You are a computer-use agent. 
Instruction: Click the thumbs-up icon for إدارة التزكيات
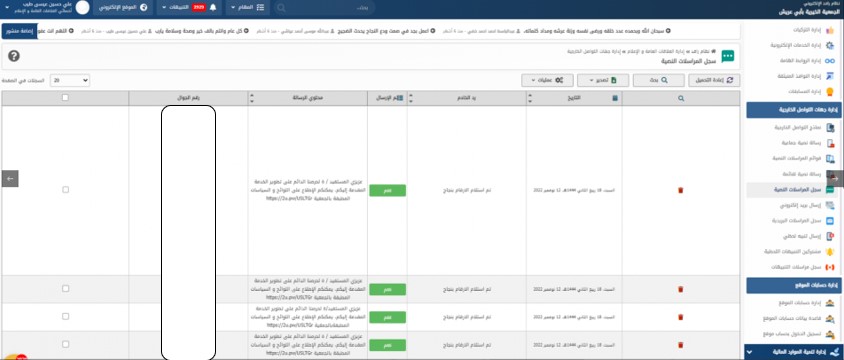coord(830,31)
